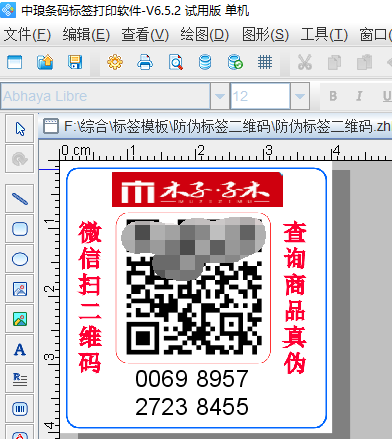392x439 pixels.
Task: Open the 窗口 menu
Action: coord(375,35)
